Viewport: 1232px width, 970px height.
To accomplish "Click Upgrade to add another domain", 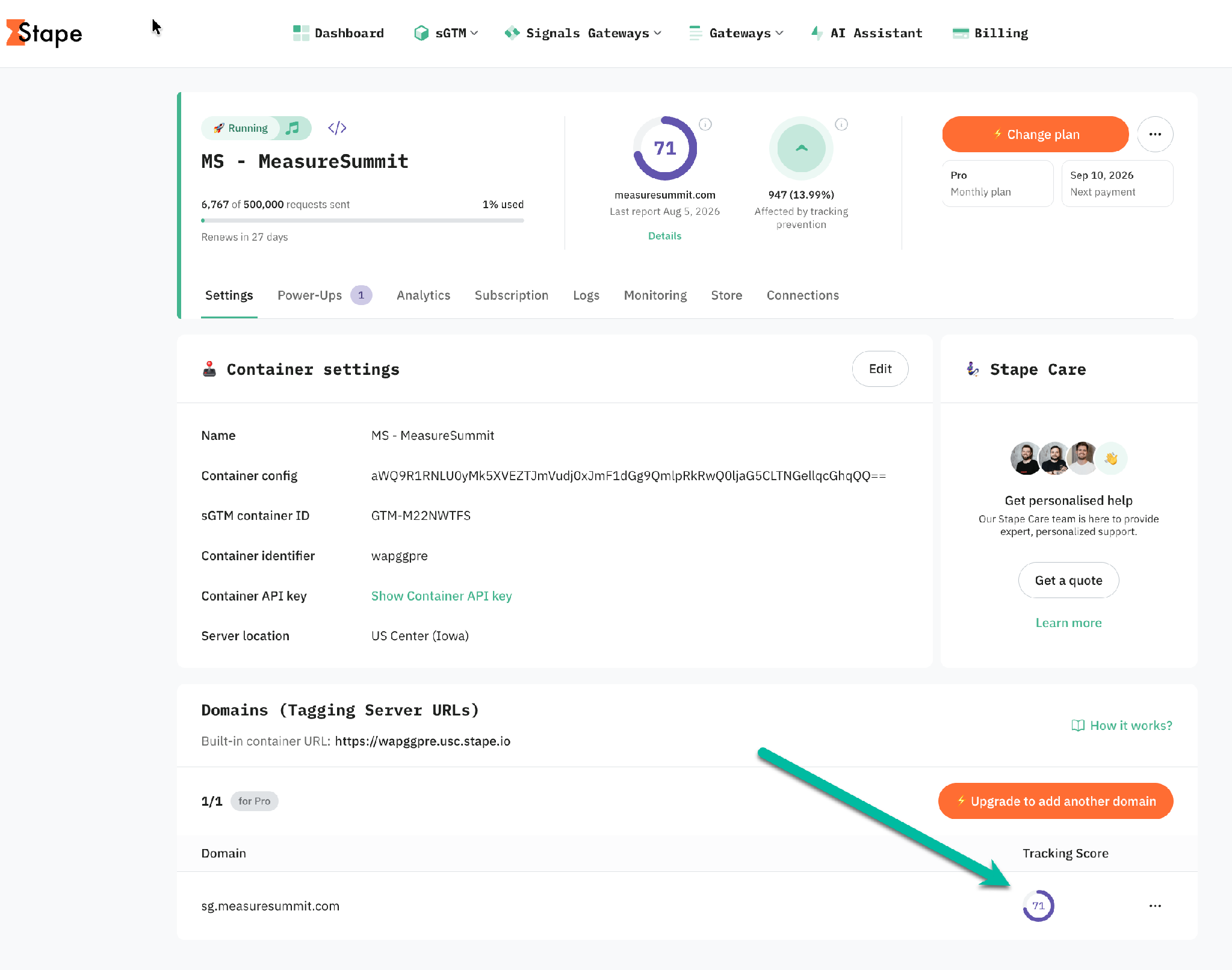I will pyautogui.click(x=1056, y=801).
